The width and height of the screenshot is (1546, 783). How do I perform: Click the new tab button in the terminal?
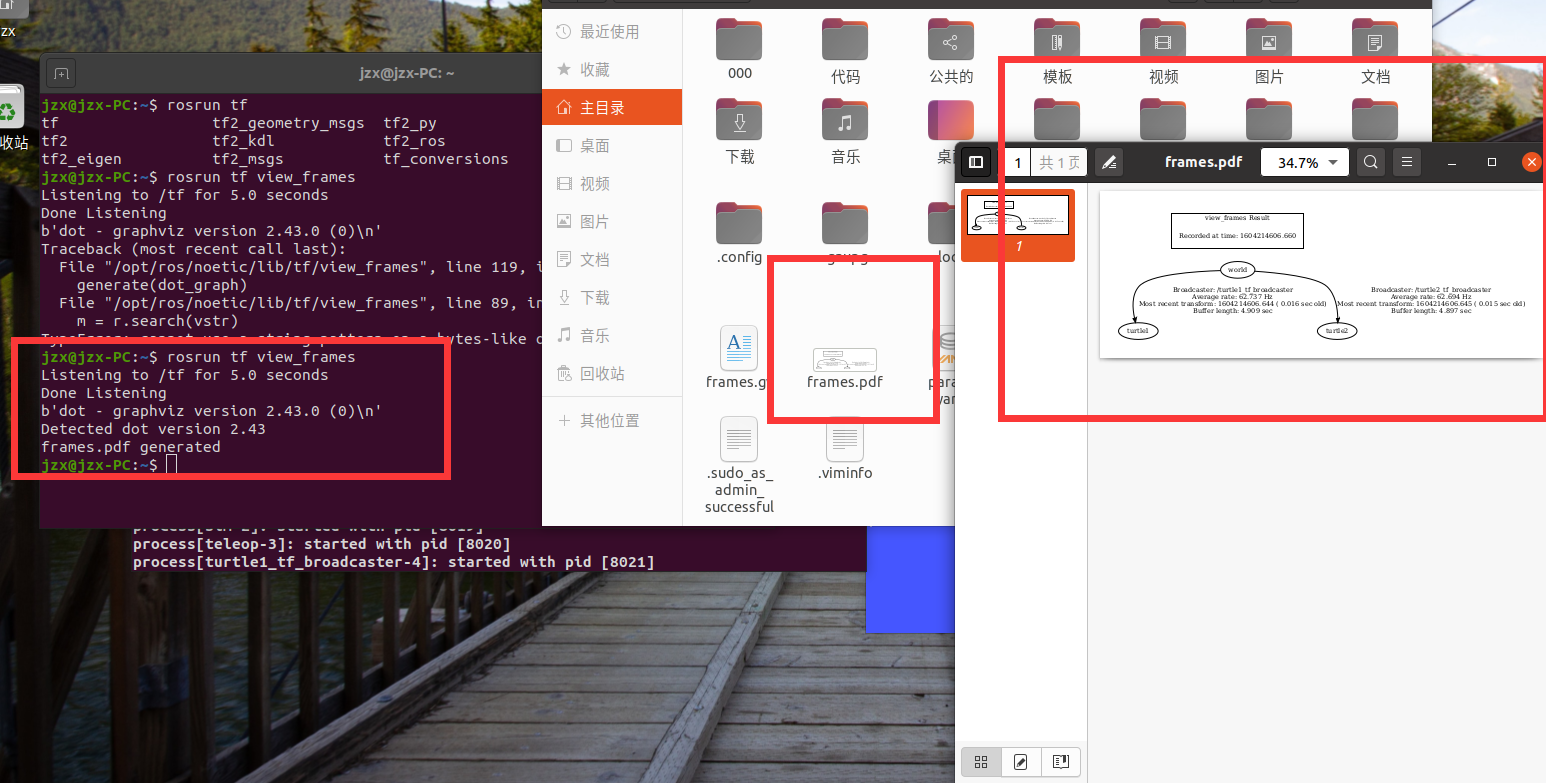[x=61, y=73]
